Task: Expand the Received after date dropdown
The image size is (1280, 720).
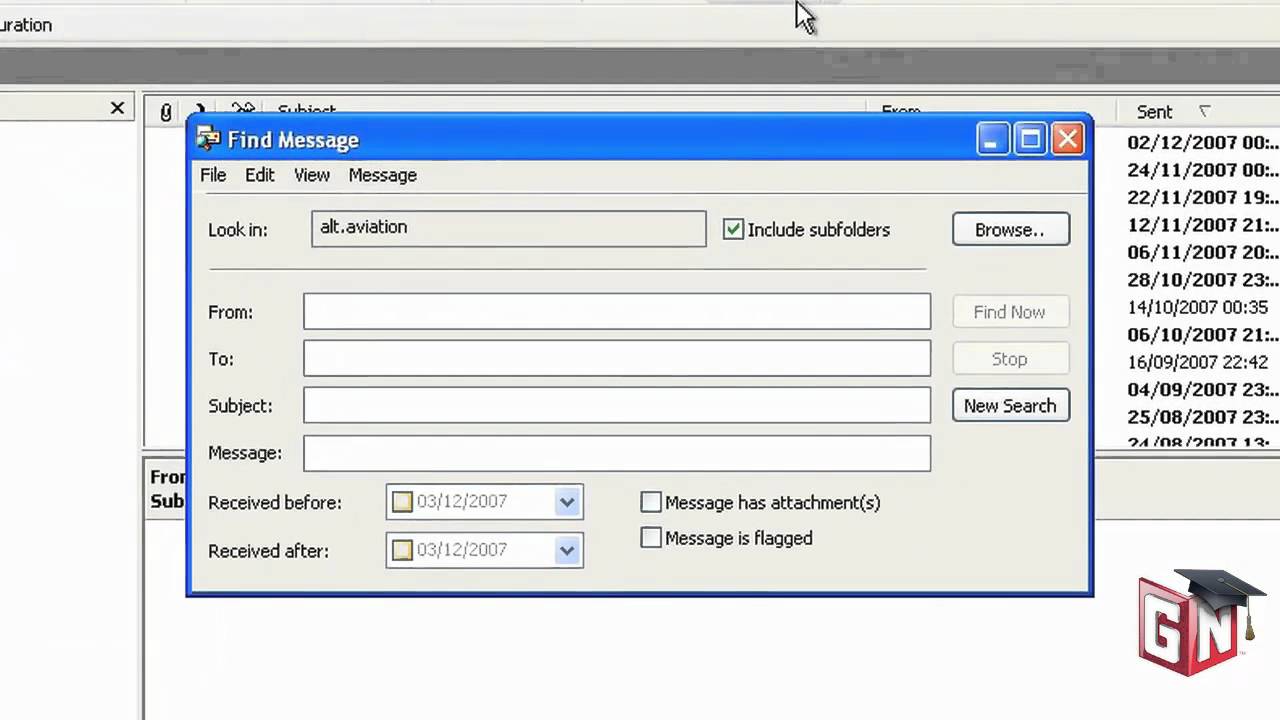Action: click(x=567, y=550)
